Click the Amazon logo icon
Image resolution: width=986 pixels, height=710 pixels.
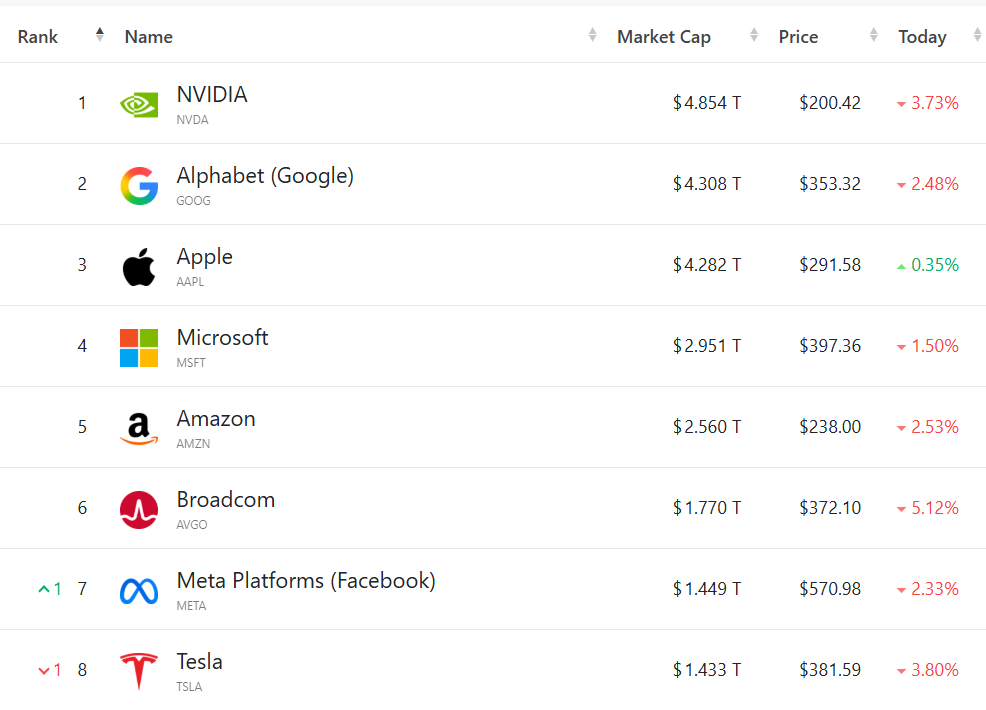pyautogui.click(x=139, y=429)
